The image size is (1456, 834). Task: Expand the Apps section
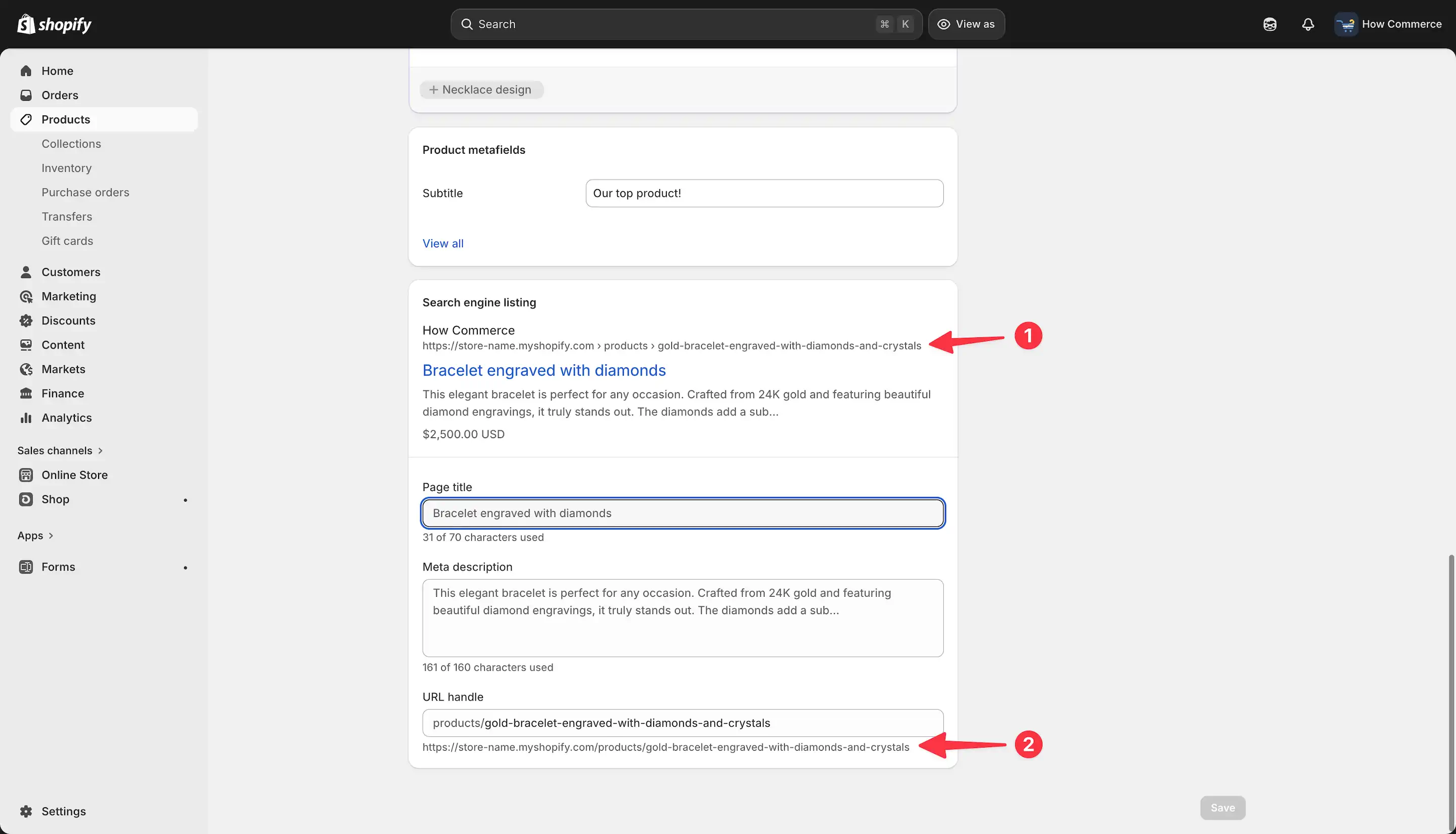[35, 536]
